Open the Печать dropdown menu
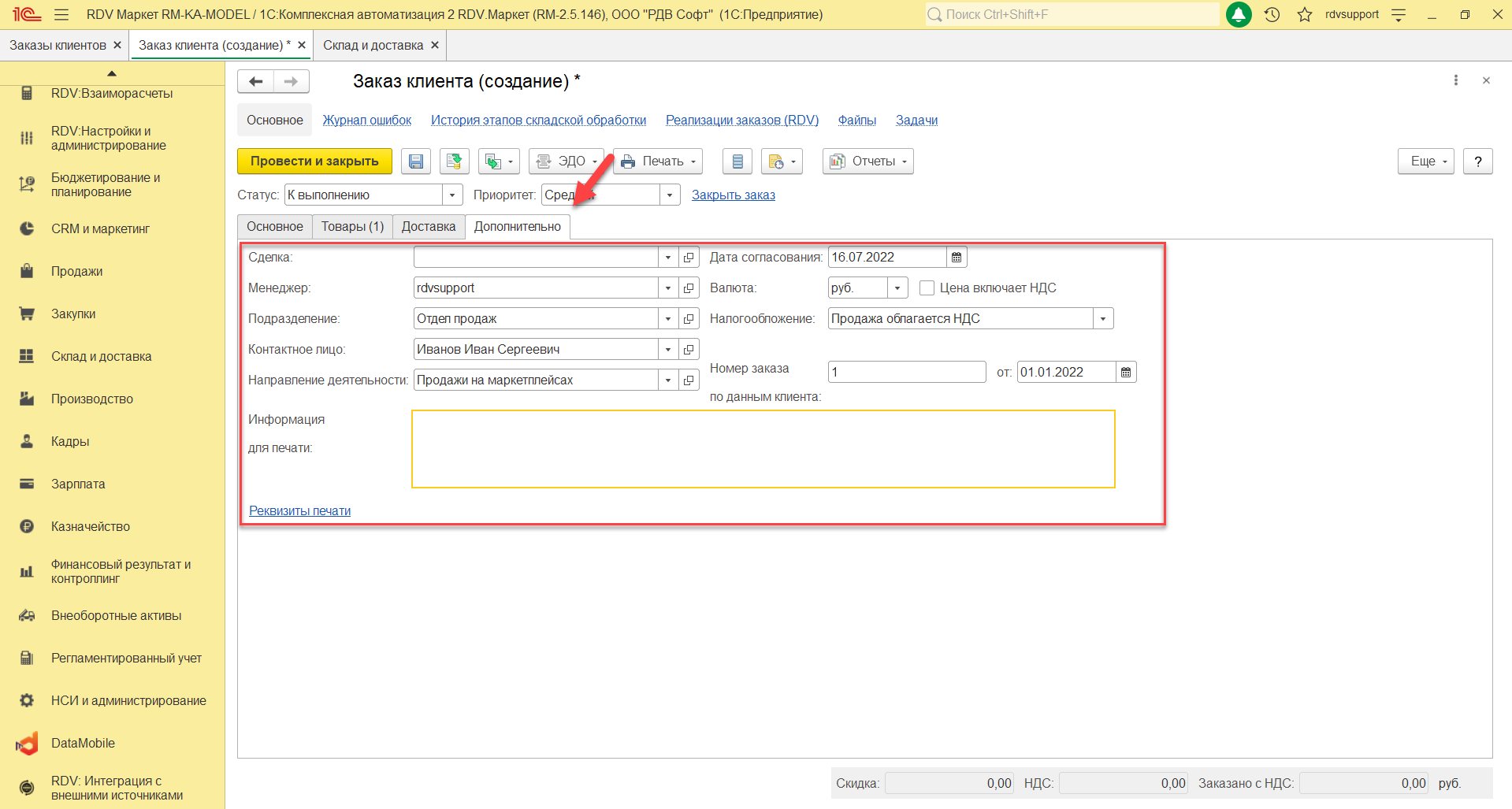The height and width of the screenshot is (809, 1512). 659,161
